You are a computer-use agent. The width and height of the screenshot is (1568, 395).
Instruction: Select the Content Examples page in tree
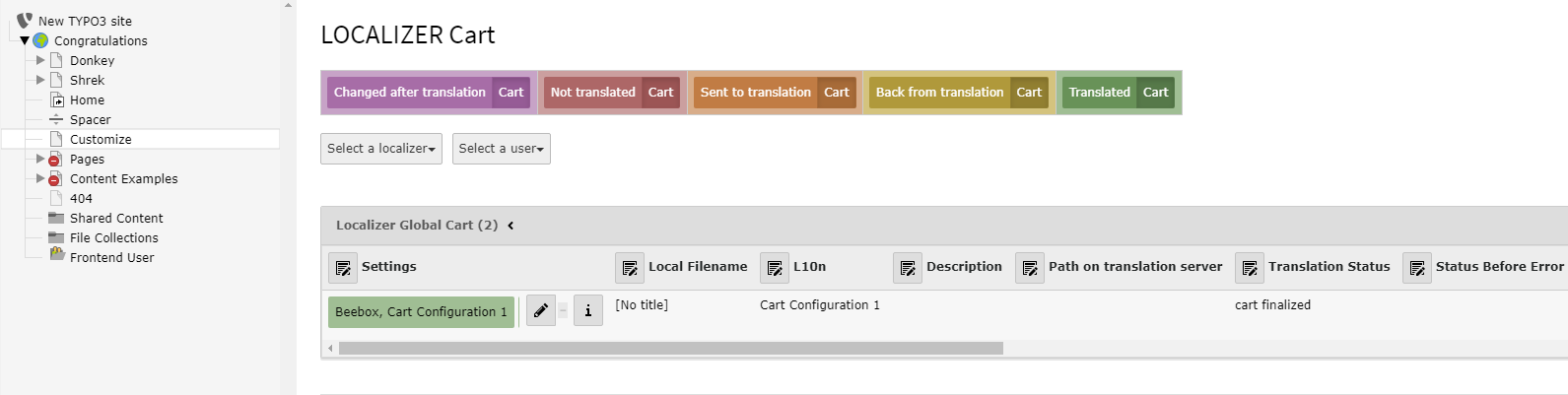pyautogui.click(x=123, y=178)
